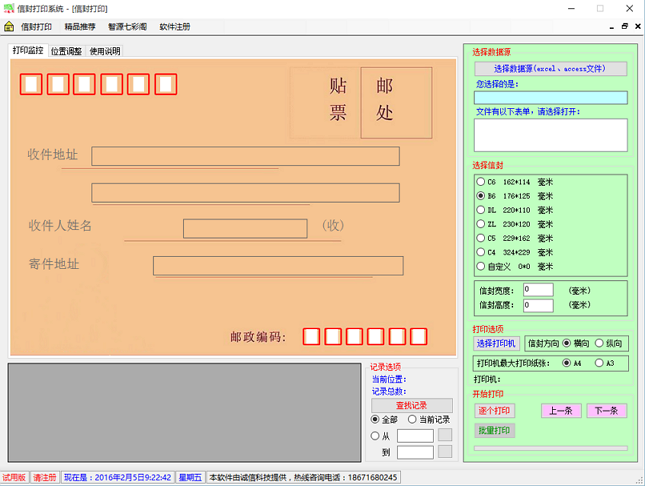This screenshot has width=645, height=486.
Task: Select the 当前记录 option
Action: click(x=429, y=419)
